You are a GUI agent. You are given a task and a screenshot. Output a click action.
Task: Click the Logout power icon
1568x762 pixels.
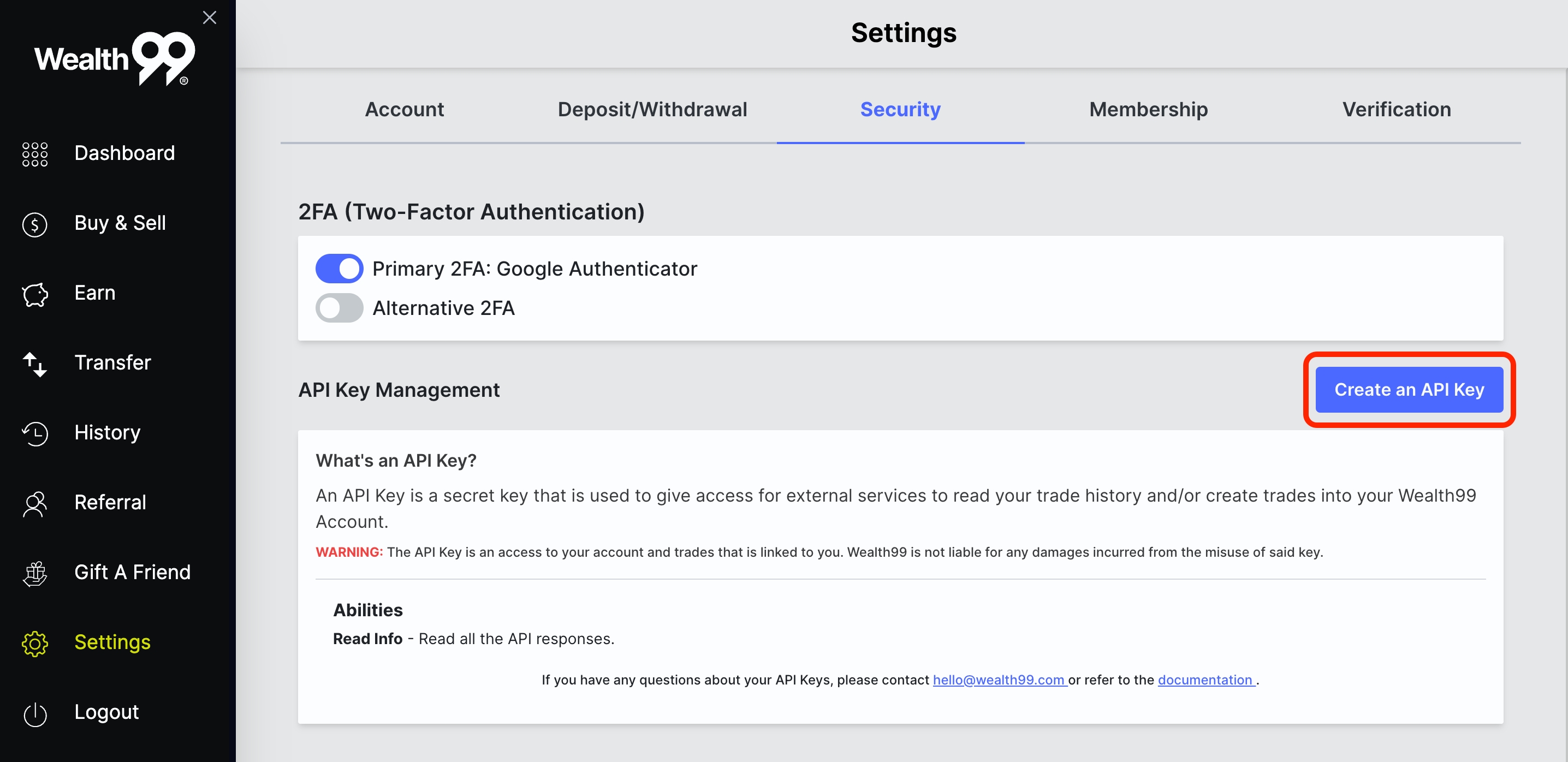(35, 713)
